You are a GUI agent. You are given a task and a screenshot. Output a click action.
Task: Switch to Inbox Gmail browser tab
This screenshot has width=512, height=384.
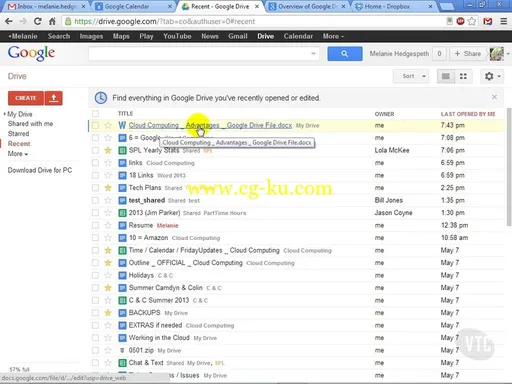[x=46, y=6]
